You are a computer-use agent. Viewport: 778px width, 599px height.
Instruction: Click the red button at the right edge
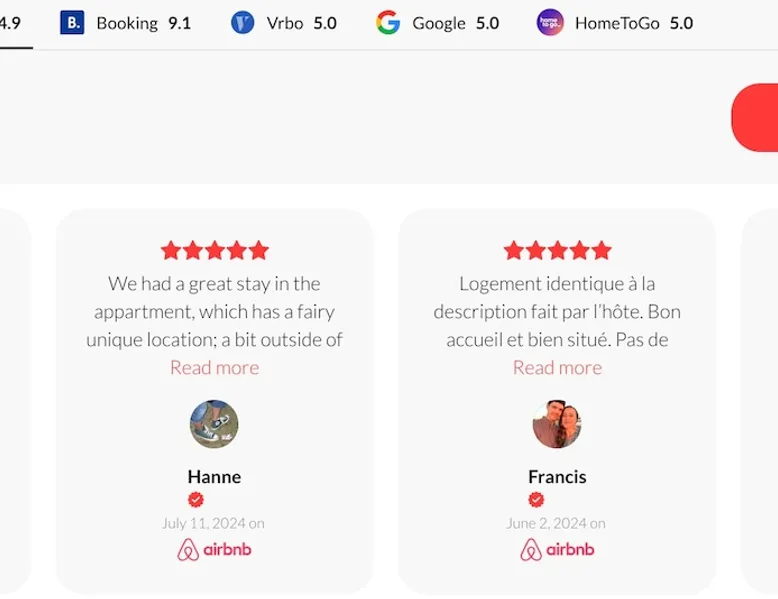coord(757,118)
